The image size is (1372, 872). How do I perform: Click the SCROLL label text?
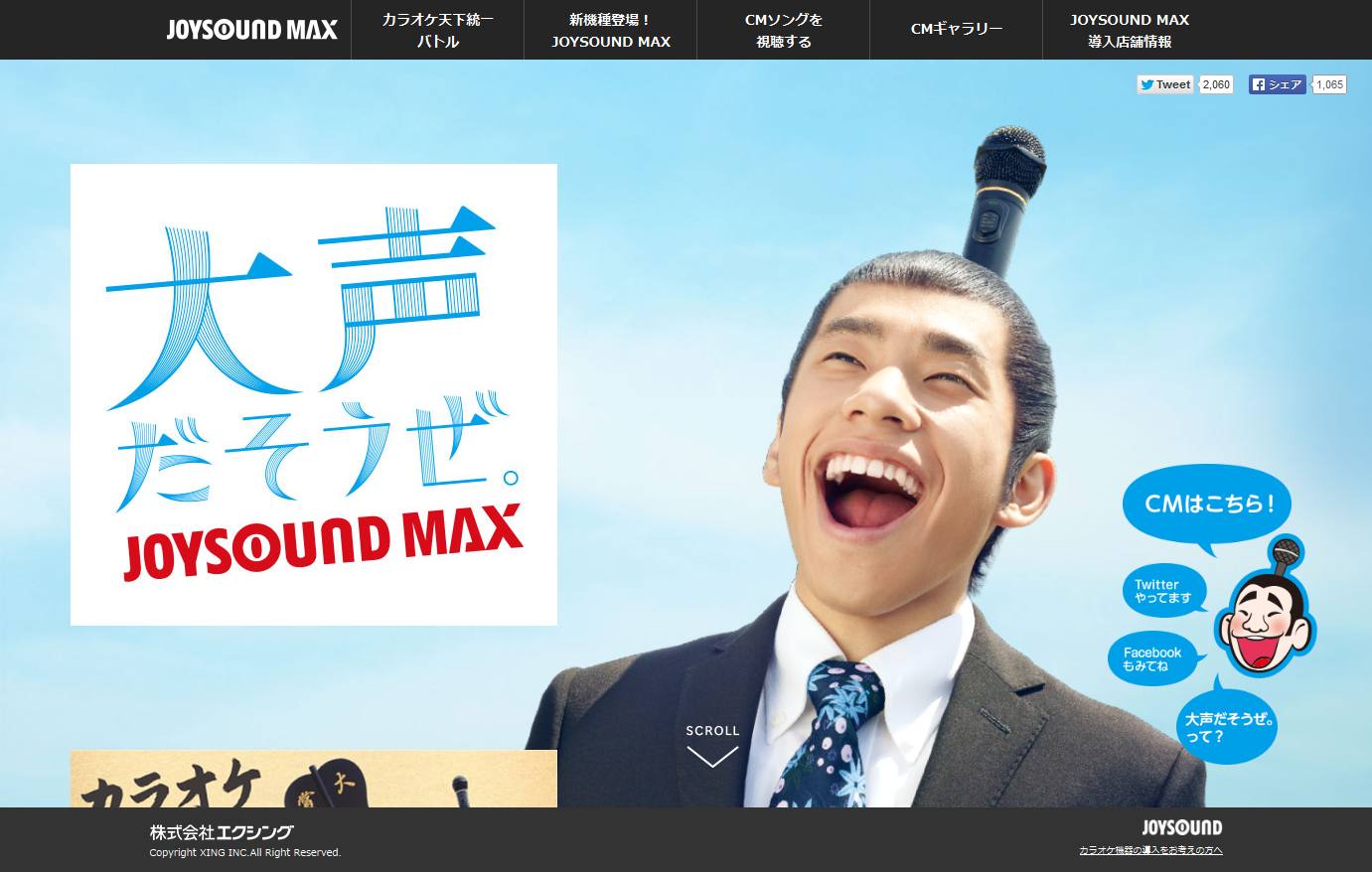tap(712, 730)
